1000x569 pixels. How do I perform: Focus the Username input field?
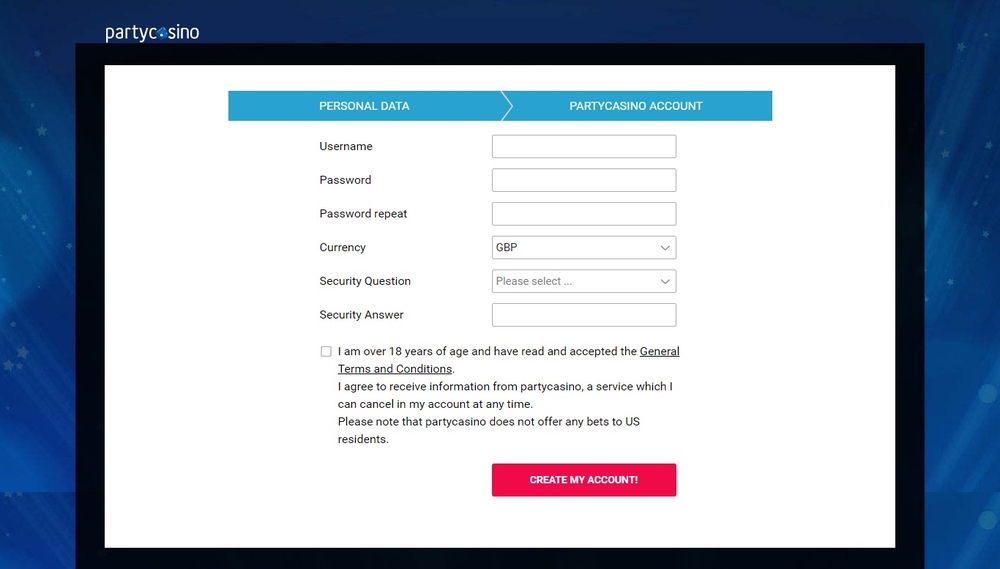click(584, 147)
